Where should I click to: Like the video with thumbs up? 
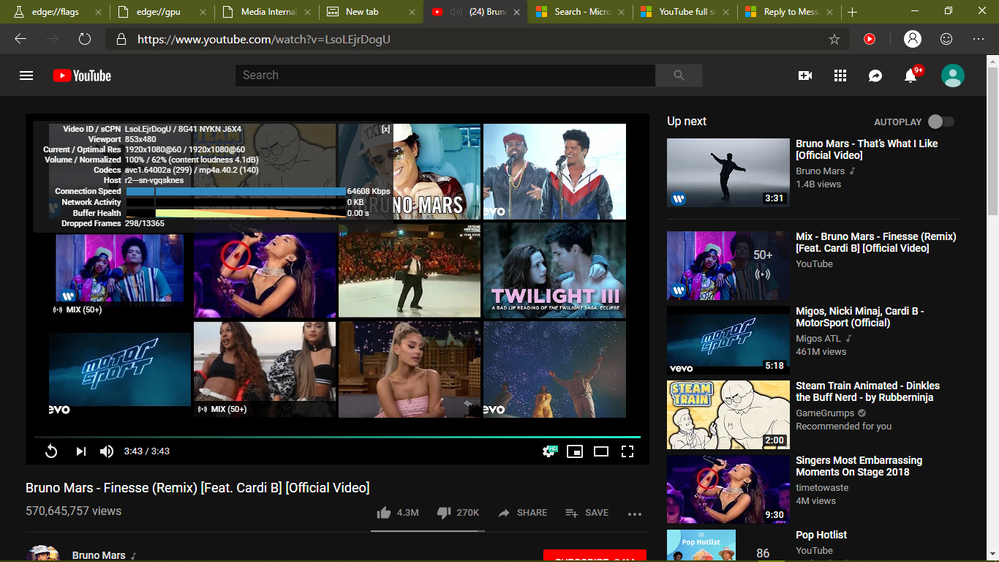398,512
